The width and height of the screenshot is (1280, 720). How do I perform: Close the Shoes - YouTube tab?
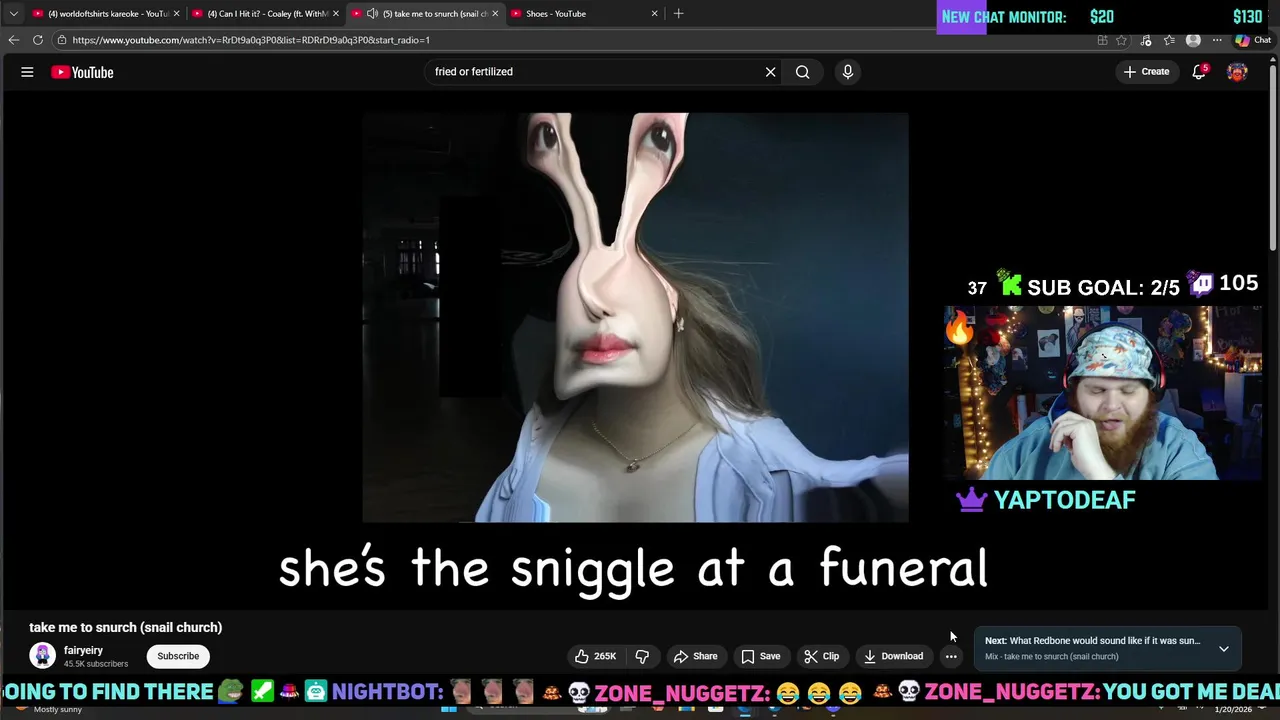[x=655, y=14]
